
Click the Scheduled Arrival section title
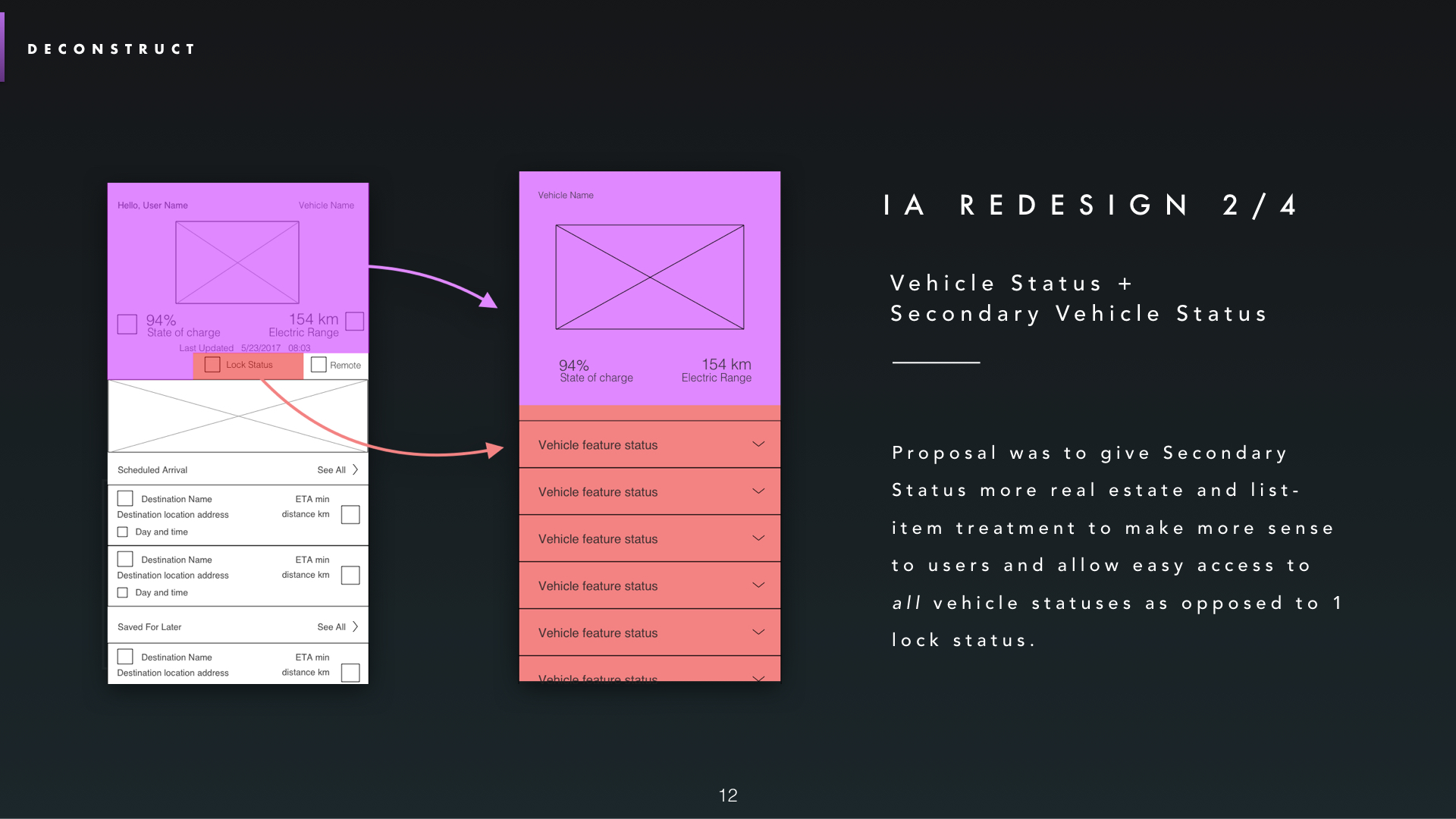[x=152, y=470]
